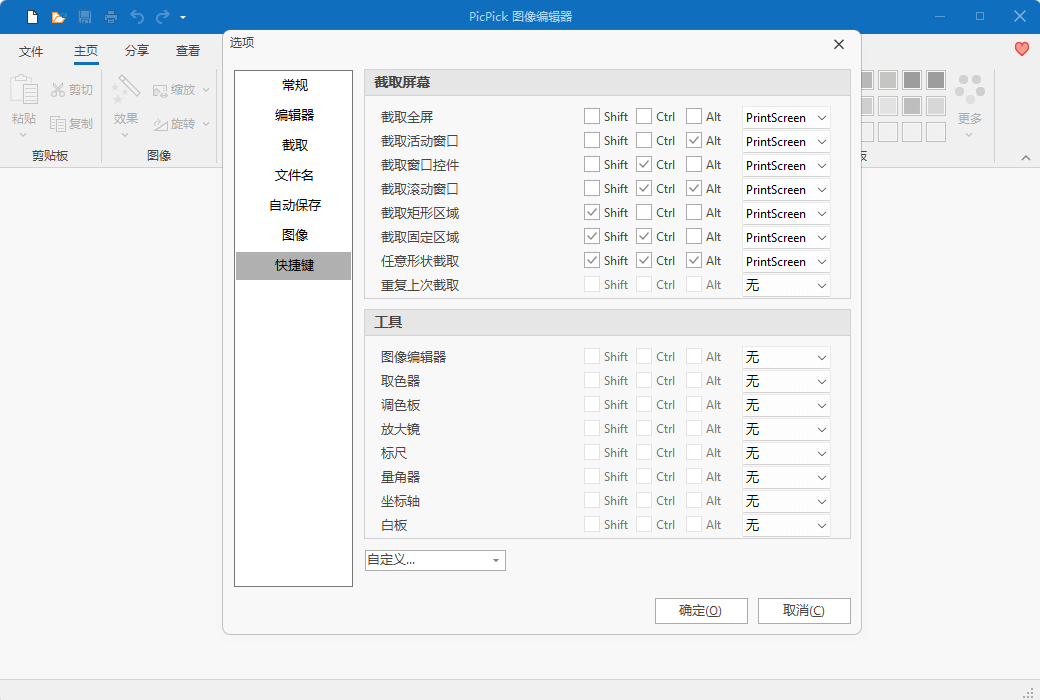This screenshot has height=700, width=1040.
Task: Check Shift for 截取滚动窗口
Action: tap(592, 188)
